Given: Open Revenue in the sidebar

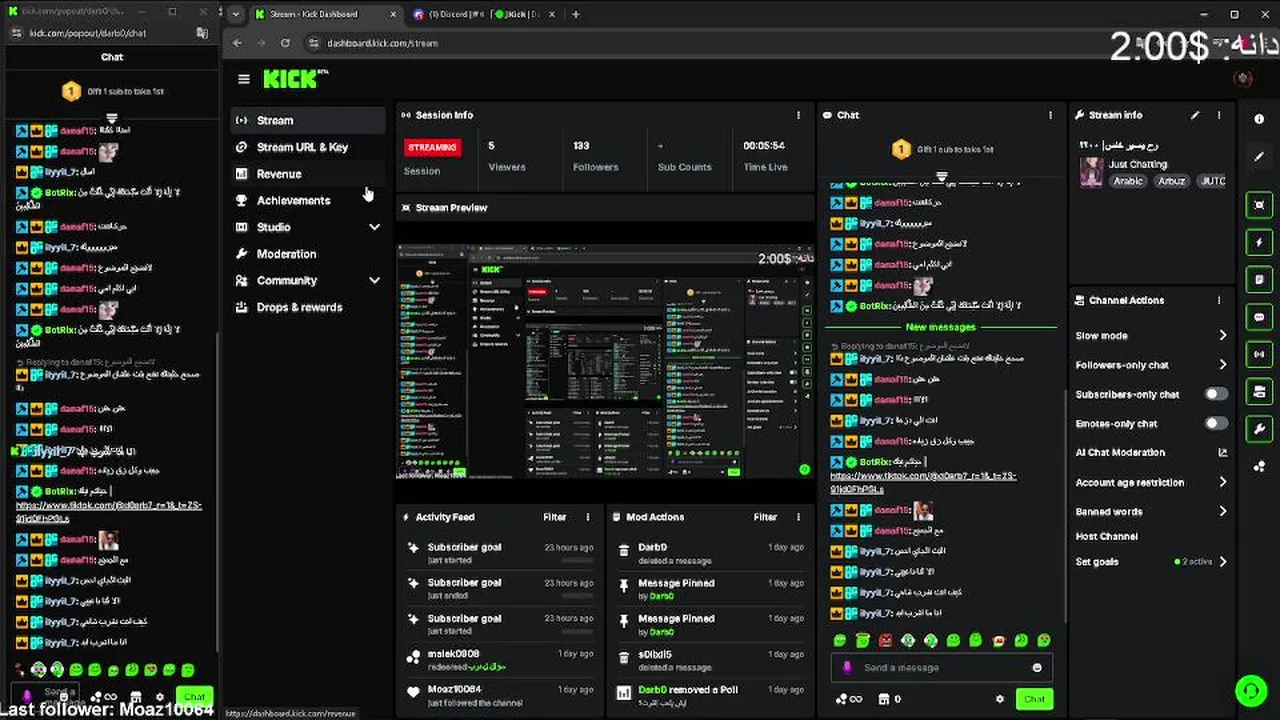Looking at the screenshot, I should coord(308,174).
